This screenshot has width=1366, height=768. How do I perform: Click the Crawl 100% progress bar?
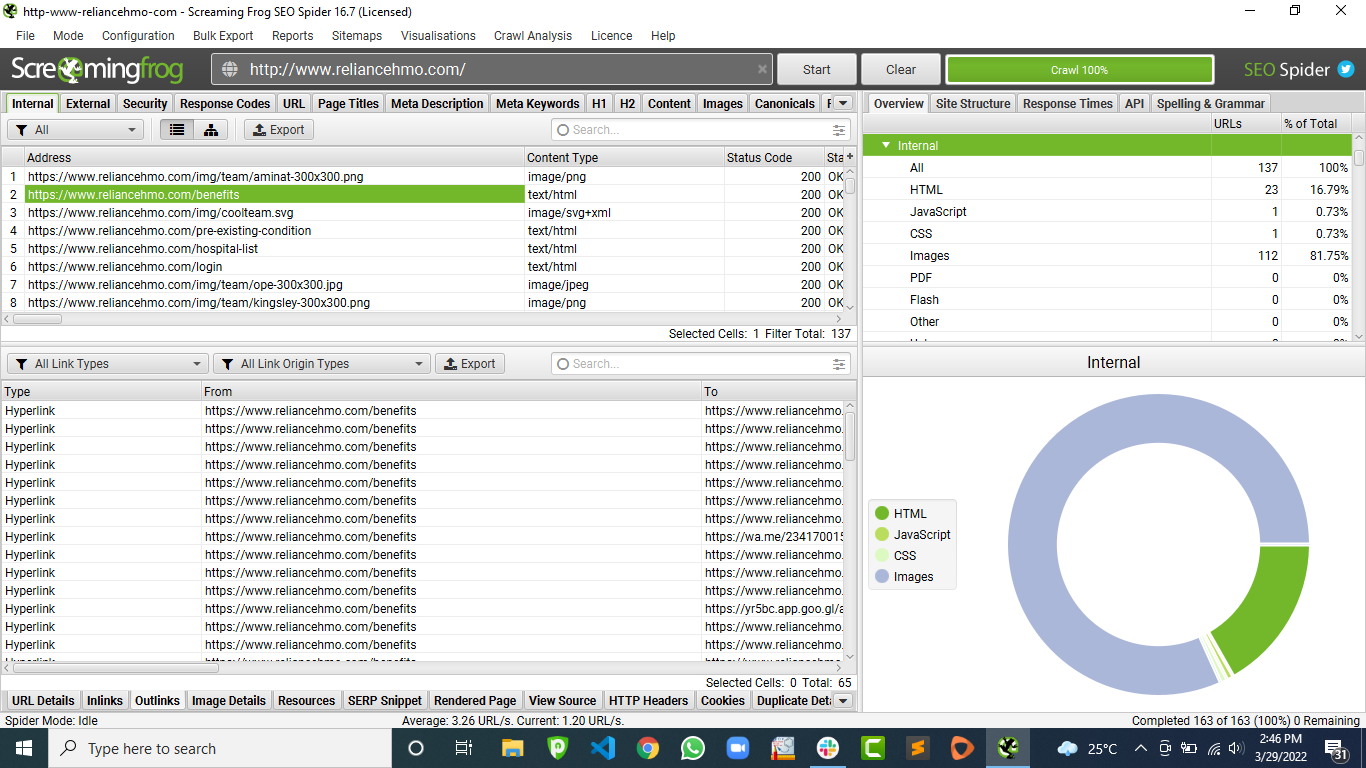click(x=1080, y=70)
